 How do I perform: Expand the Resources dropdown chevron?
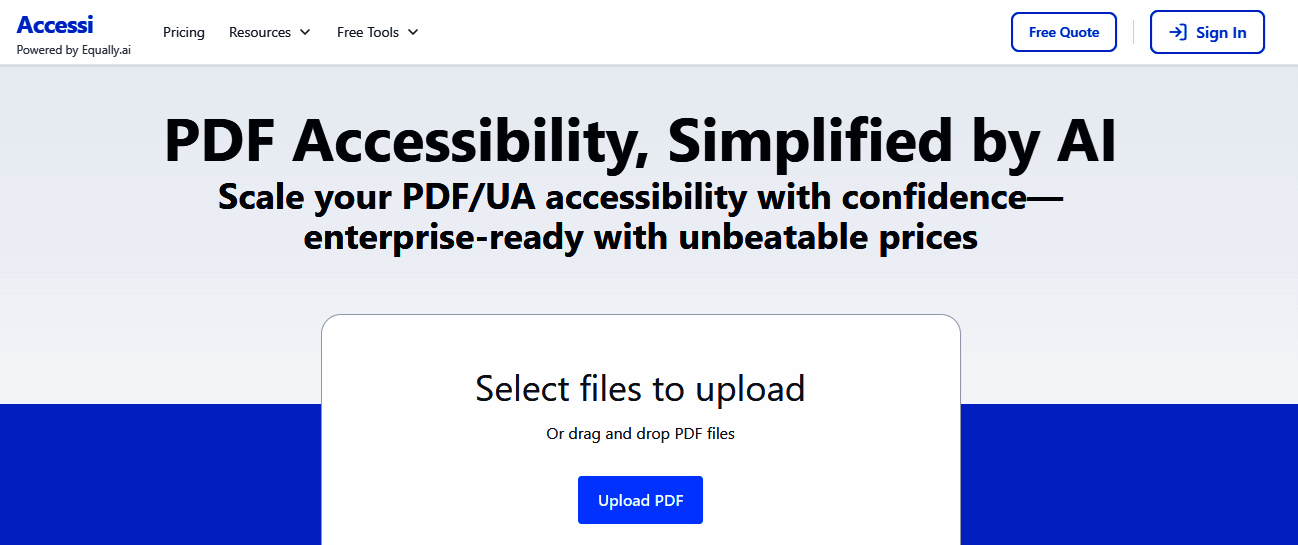306,33
